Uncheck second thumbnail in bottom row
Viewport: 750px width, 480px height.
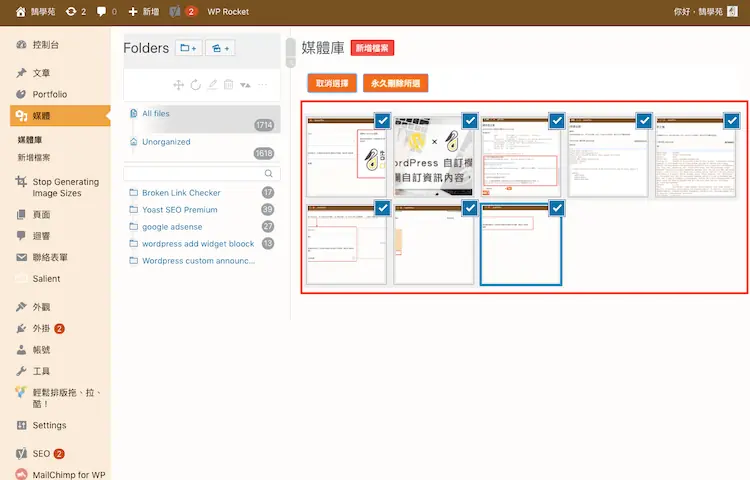pyautogui.click(x=470, y=208)
